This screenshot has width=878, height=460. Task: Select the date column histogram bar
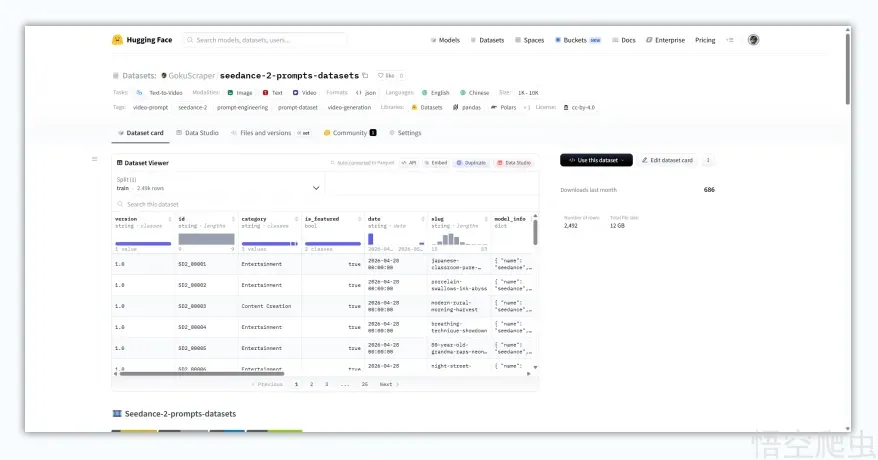371,239
